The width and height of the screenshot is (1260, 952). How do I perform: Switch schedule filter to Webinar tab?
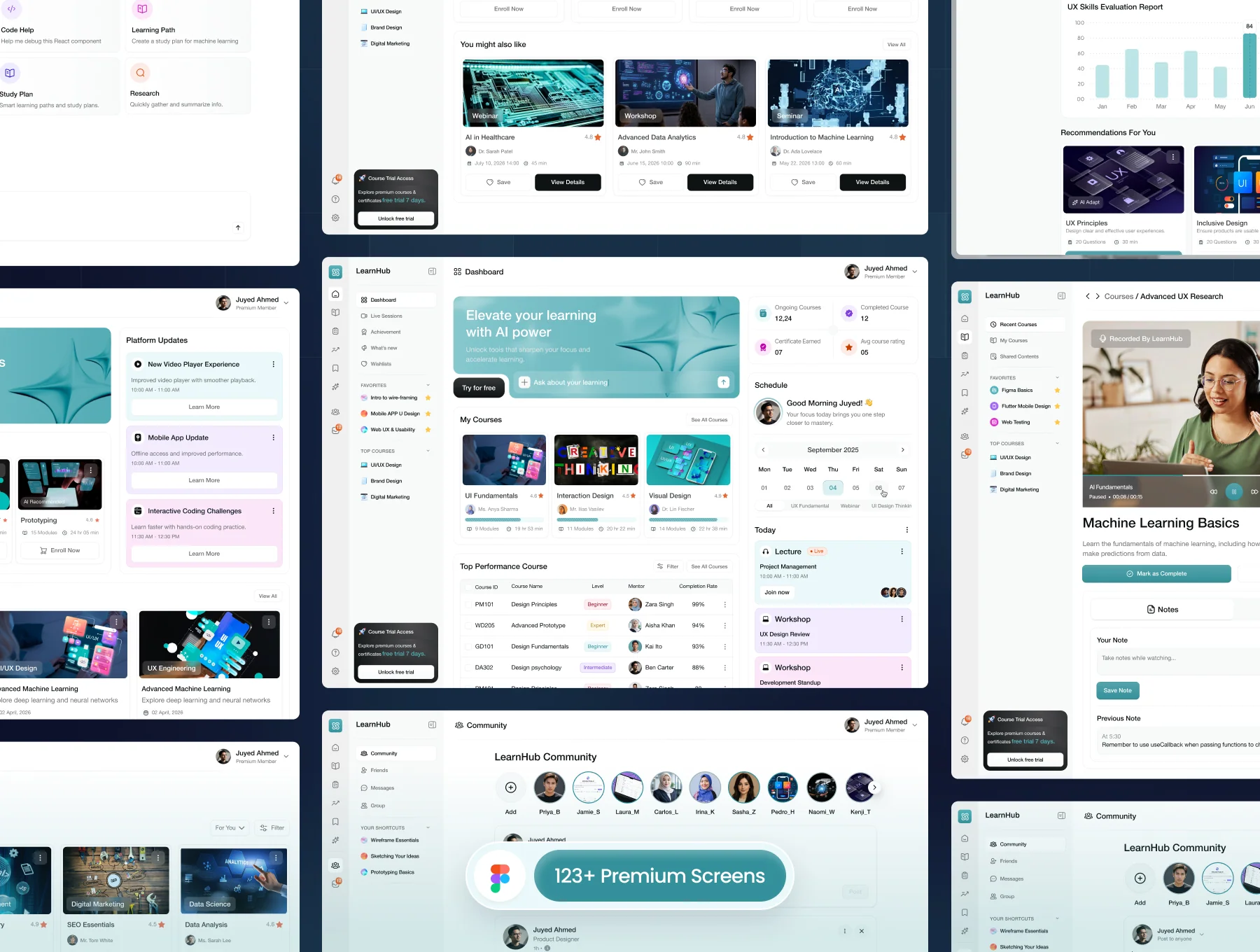850,505
